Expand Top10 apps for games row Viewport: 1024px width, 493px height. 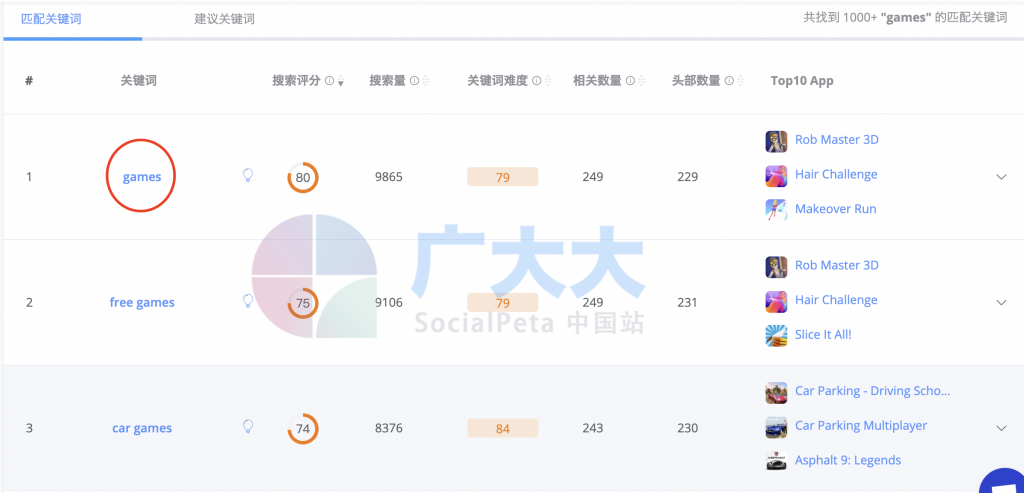(x=1001, y=177)
